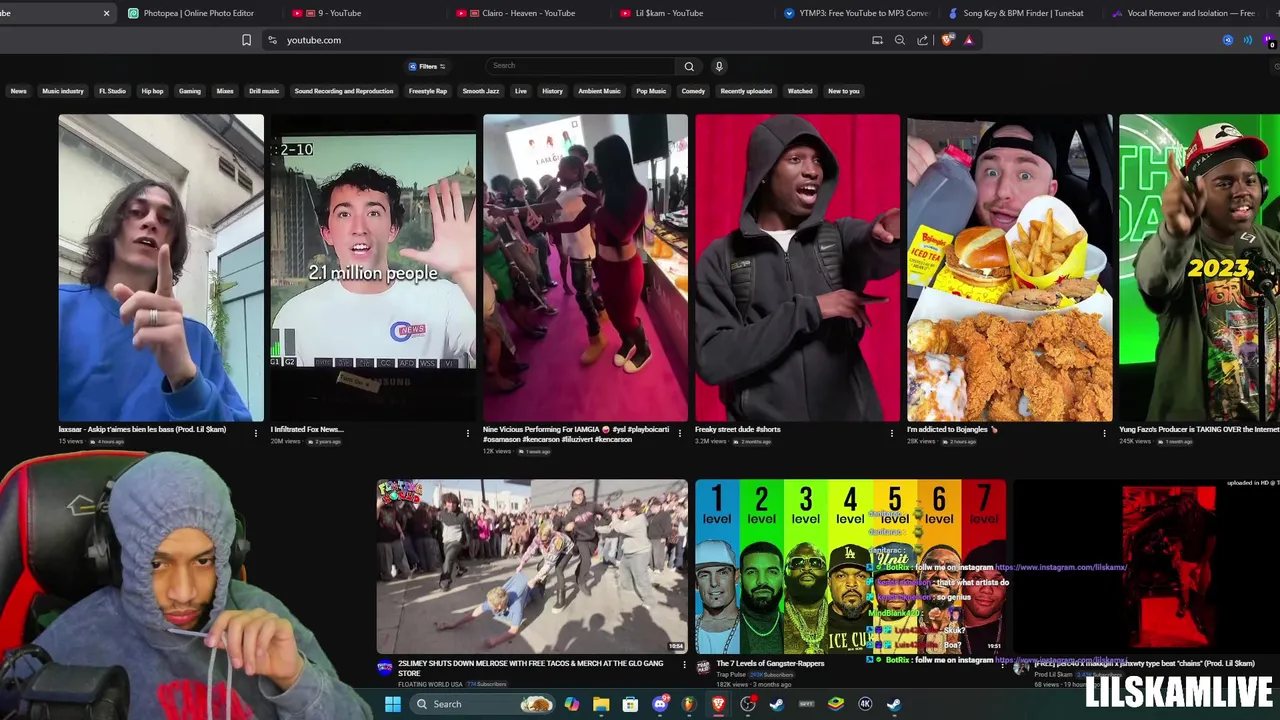This screenshot has height=720, width=1280.
Task: Select the History chip
Action: click(552, 91)
